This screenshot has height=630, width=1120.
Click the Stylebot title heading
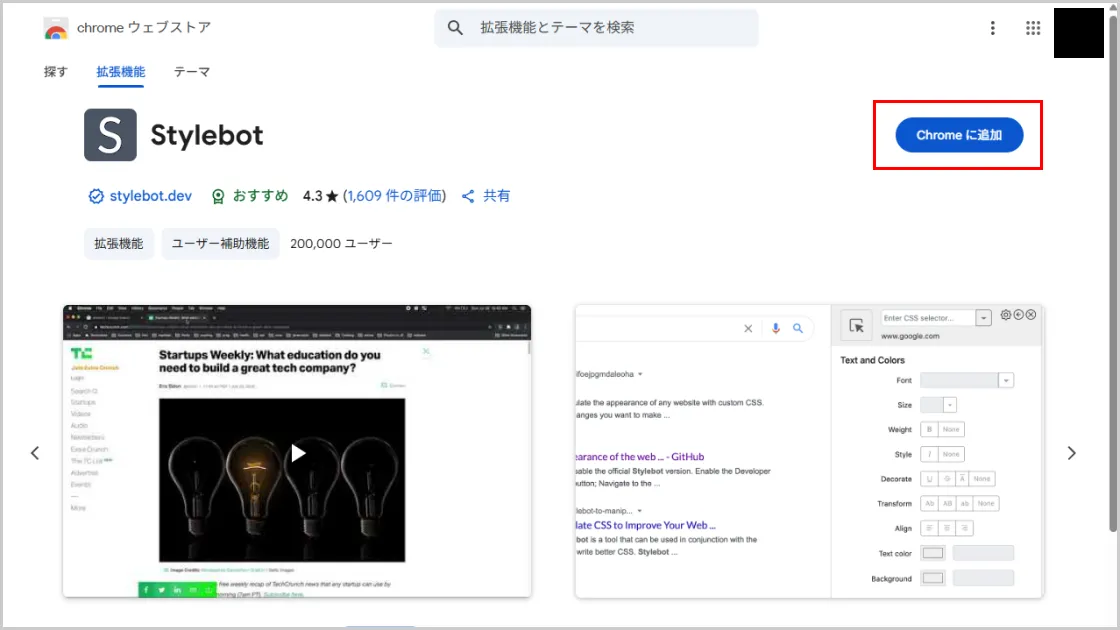tap(206, 135)
